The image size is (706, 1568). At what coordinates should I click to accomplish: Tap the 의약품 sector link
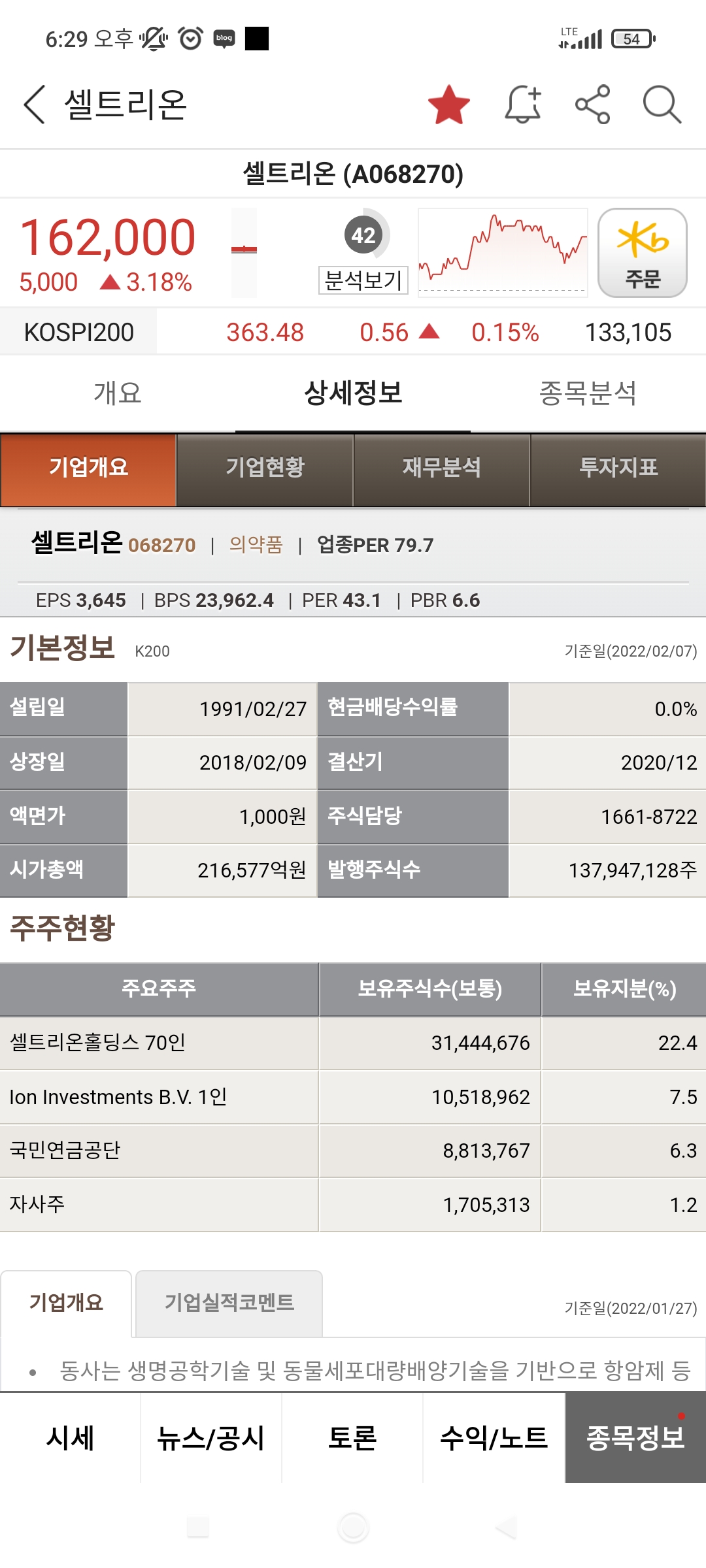tap(256, 544)
